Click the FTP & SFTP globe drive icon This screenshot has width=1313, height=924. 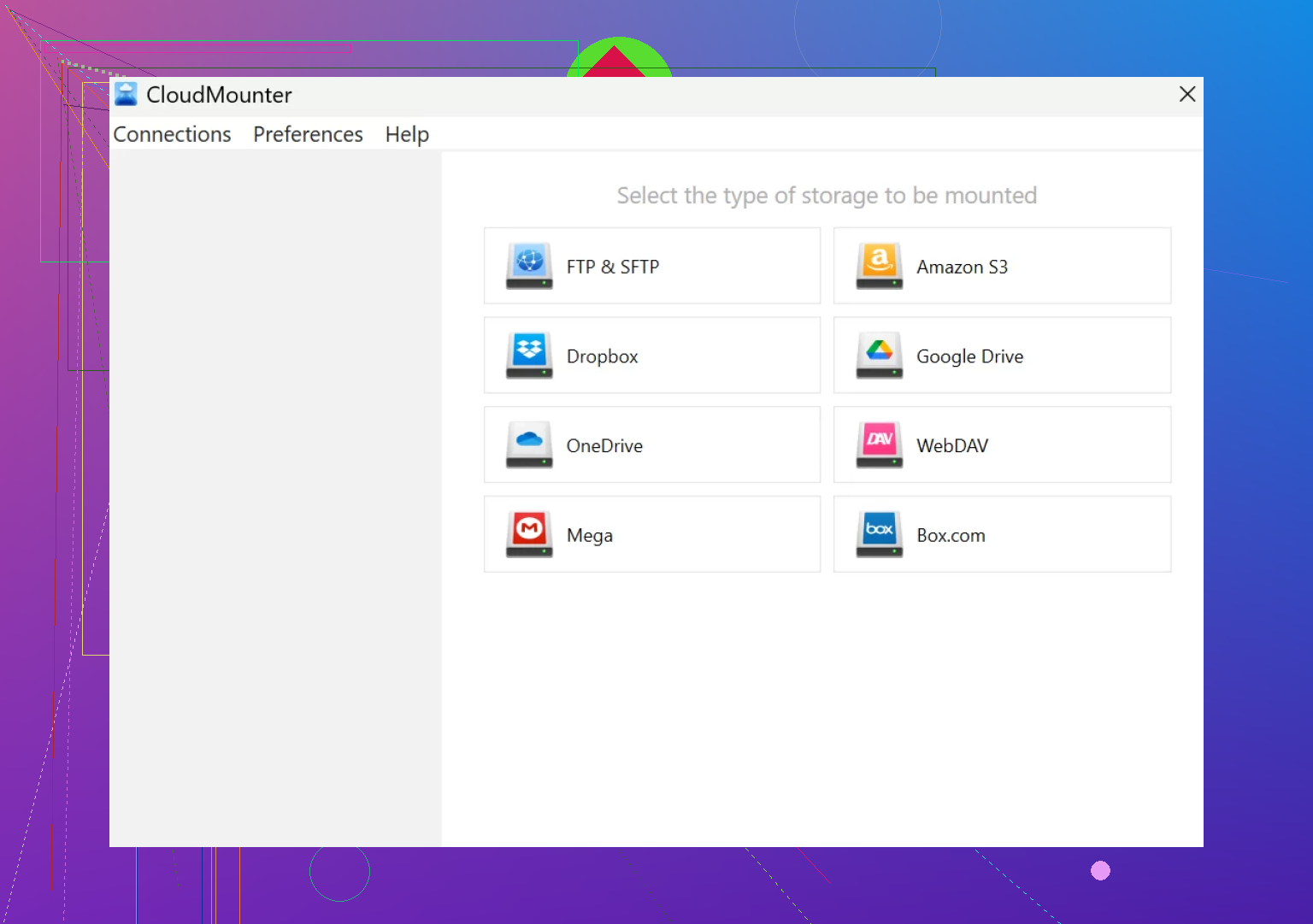(529, 266)
